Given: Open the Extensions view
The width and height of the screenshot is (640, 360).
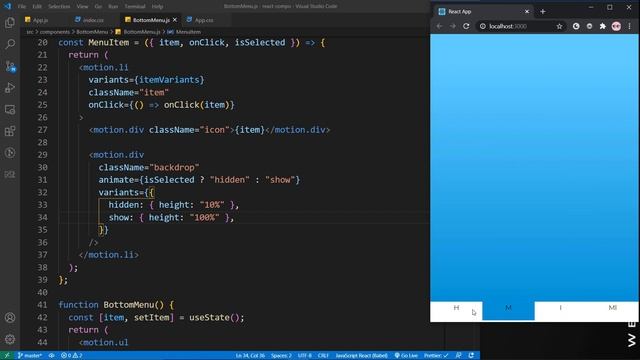Looking at the screenshot, I should [10, 131].
